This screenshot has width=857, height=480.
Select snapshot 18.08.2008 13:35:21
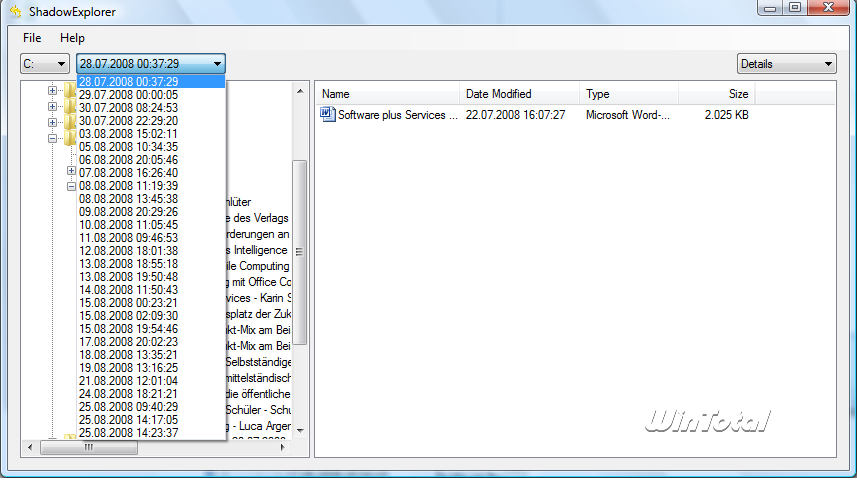pos(151,355)
